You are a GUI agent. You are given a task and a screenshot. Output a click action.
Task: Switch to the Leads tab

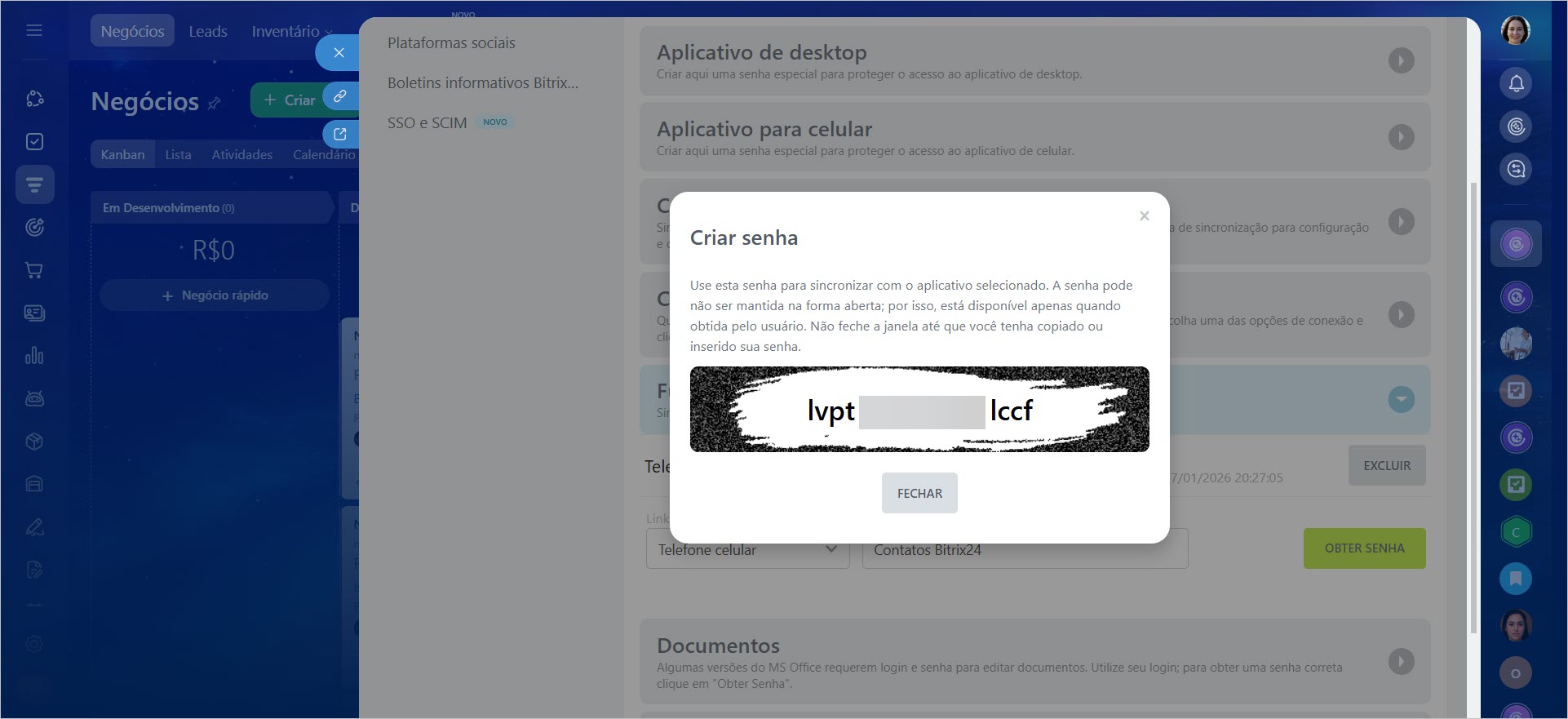point(208,31)
